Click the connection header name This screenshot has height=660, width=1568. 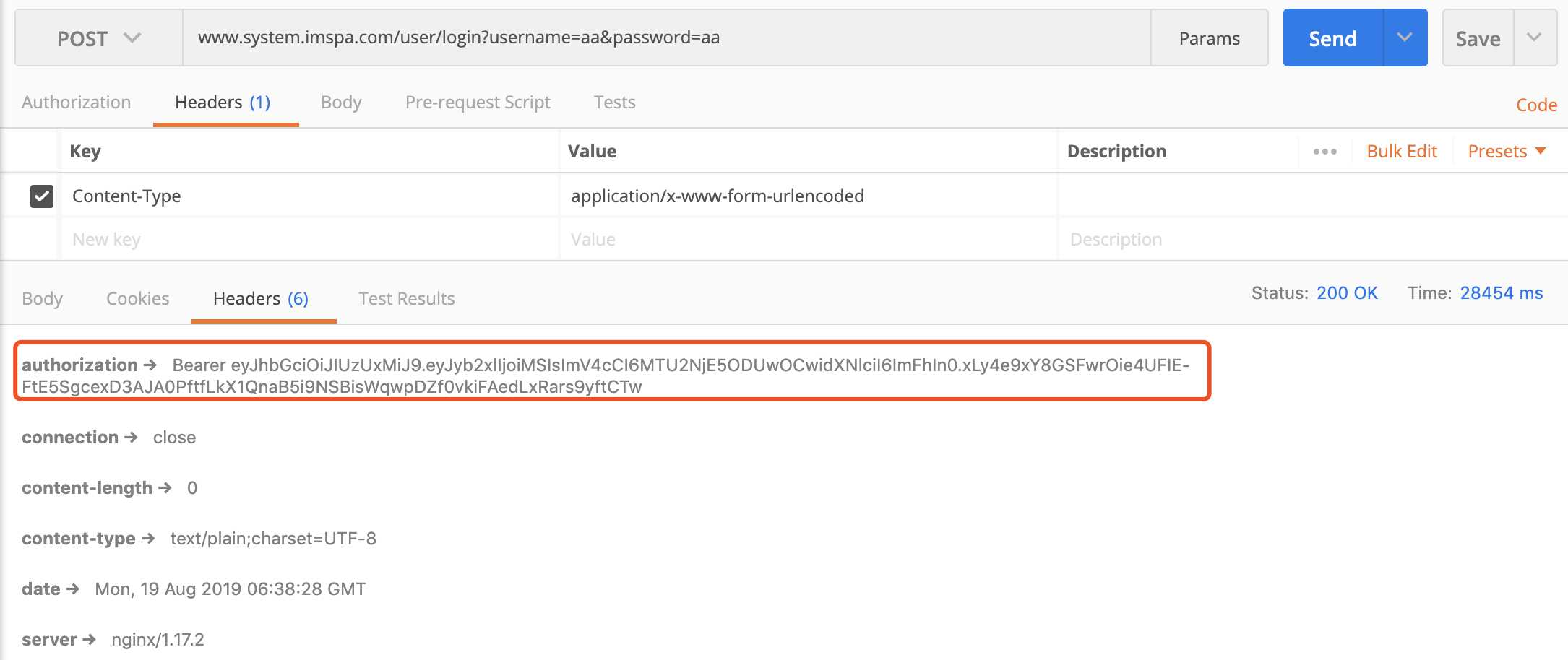(x=70, y=438)
